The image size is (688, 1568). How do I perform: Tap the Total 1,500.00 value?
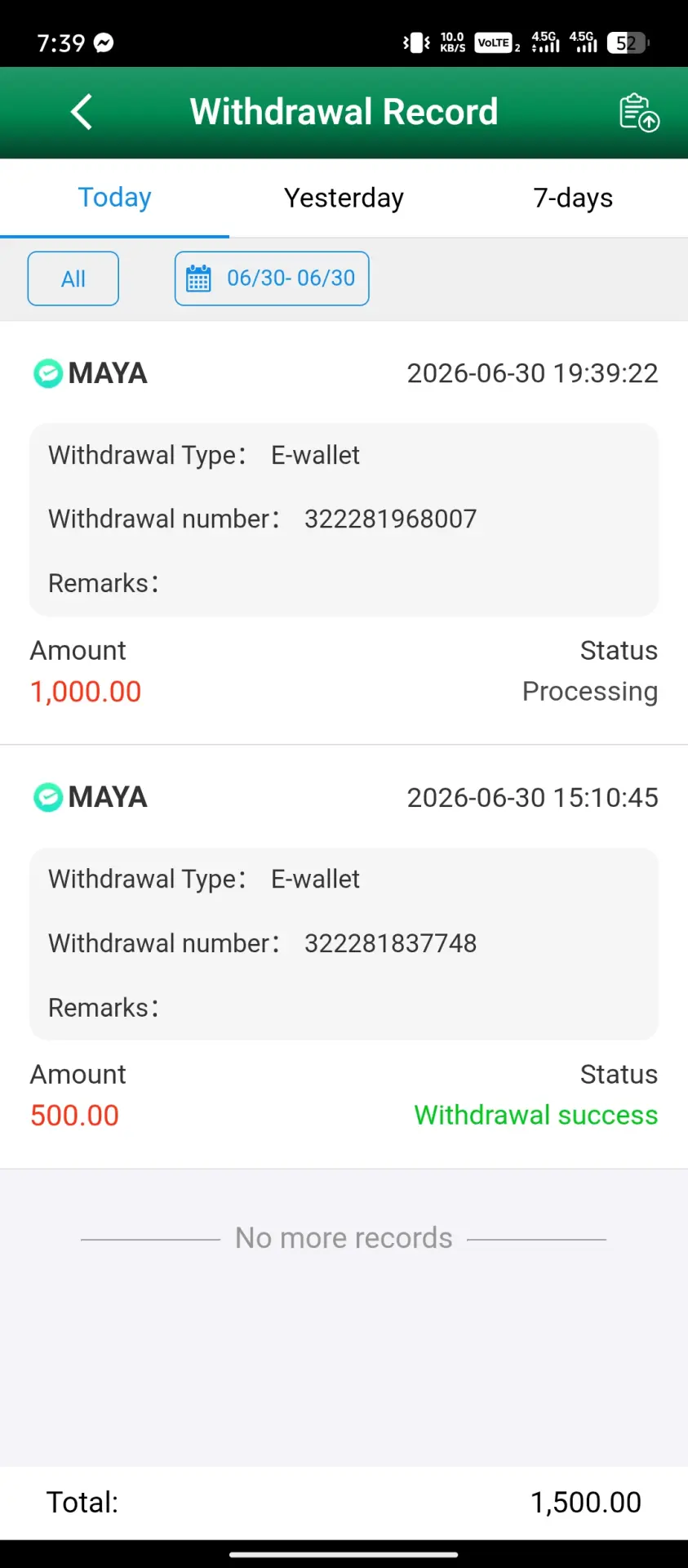(586, 1503)
